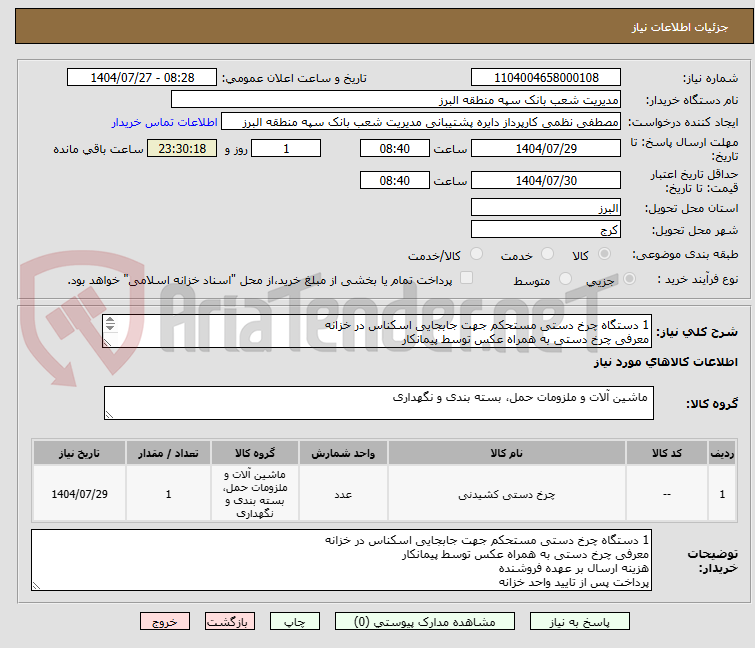Click the خروج exit button
Screen dimensions: 755x648
click(165, 622)
